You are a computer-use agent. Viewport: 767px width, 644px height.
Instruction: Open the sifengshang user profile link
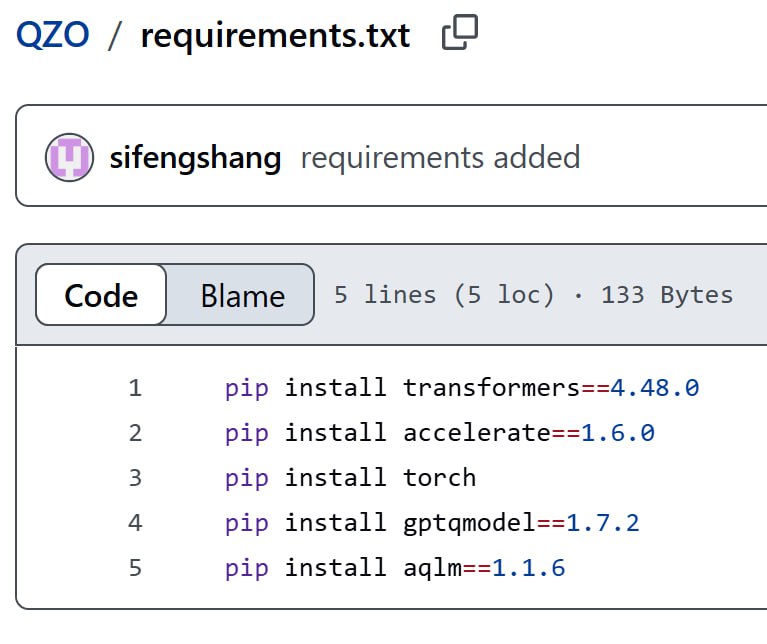tap(194, 158)
